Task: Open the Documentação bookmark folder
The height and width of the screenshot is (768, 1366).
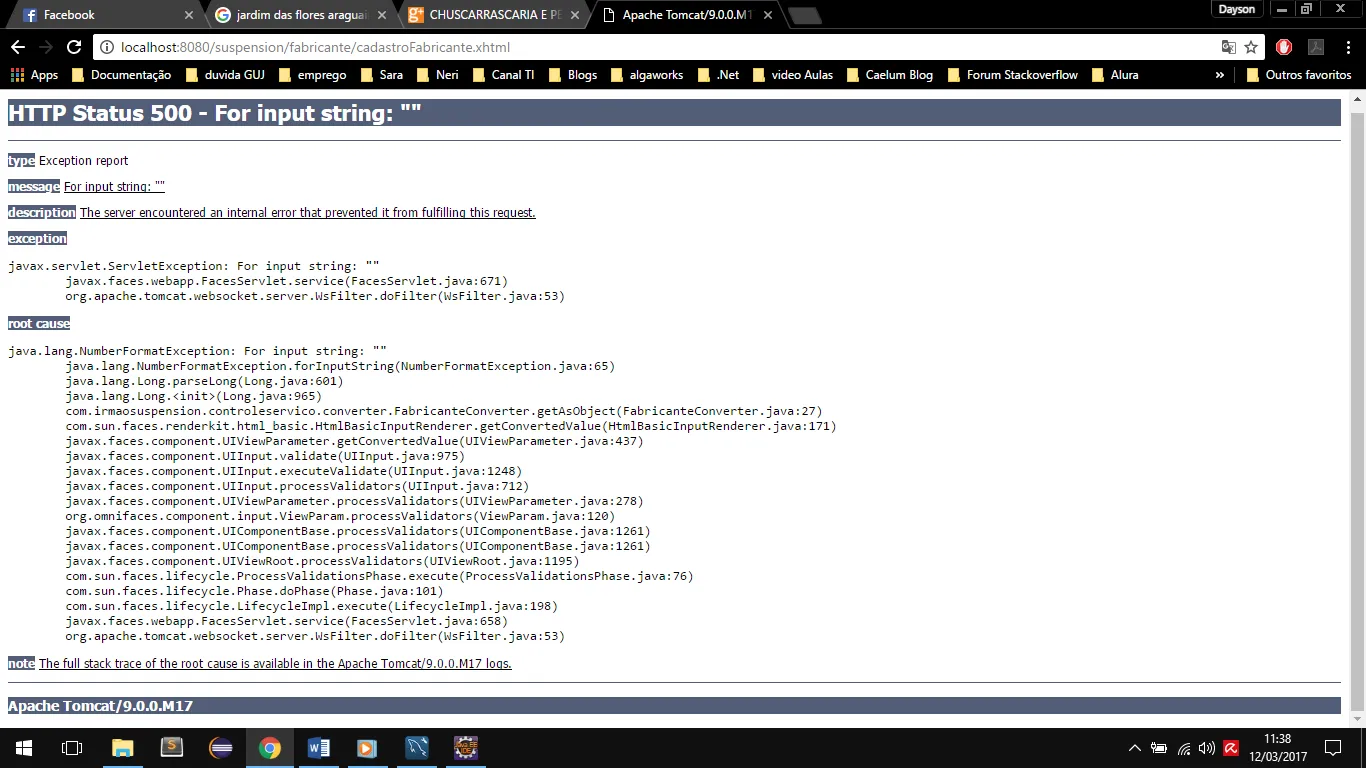Action: [120, 75]
